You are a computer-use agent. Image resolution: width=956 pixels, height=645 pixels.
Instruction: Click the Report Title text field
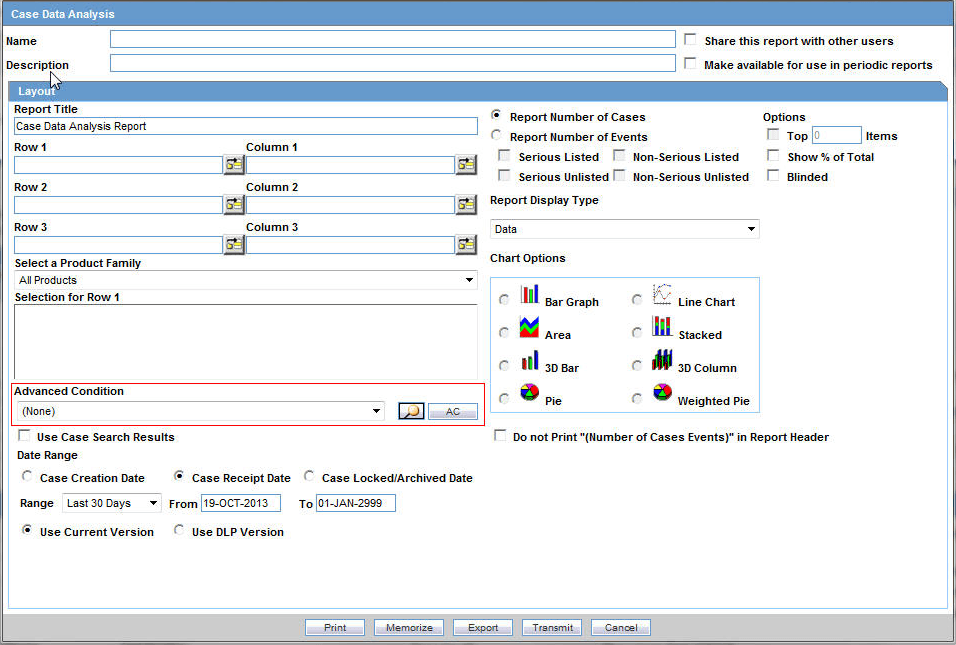[x=246, y=126]
